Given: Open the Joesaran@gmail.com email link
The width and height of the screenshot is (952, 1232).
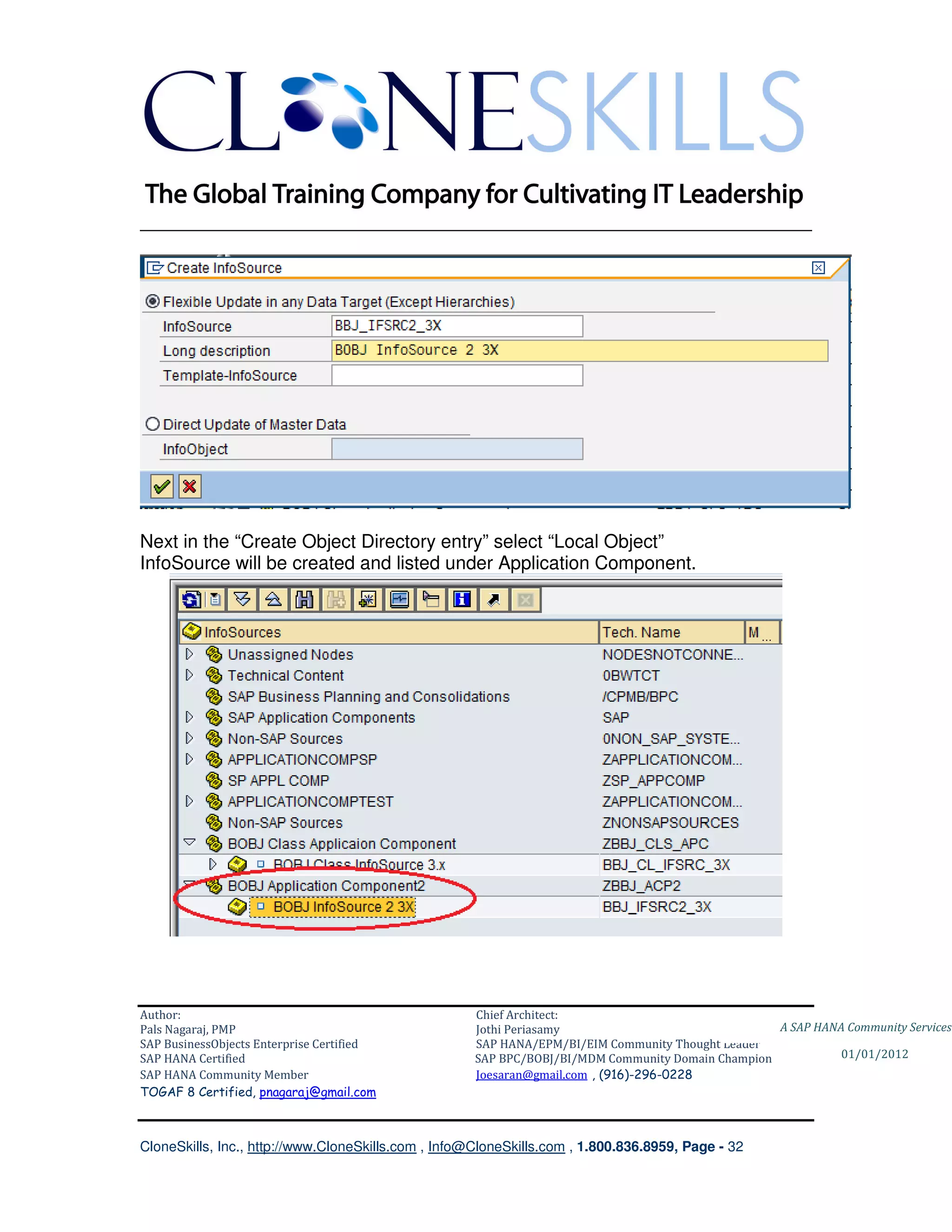Looking at the screenshot, I should coord(531,1074).
